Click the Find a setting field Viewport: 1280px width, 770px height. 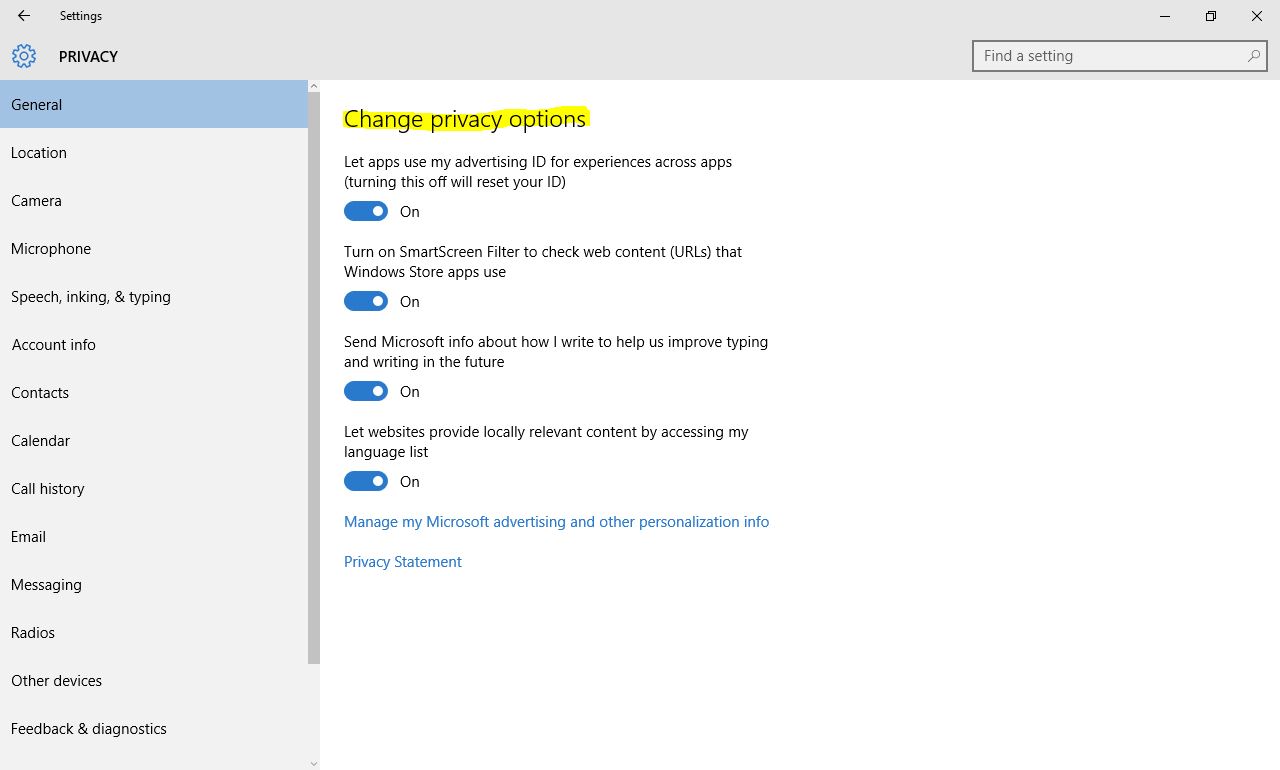1110,56
